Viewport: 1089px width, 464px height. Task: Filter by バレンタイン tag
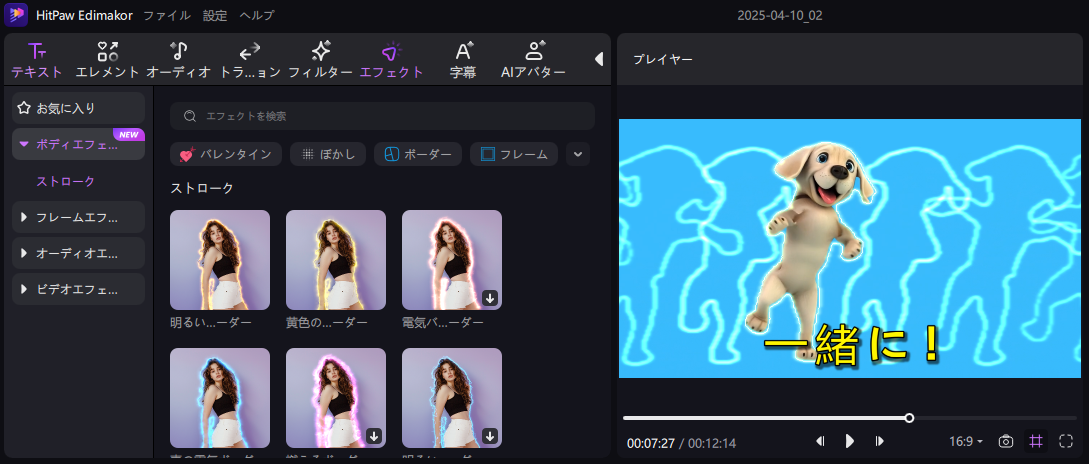[226, 154]
